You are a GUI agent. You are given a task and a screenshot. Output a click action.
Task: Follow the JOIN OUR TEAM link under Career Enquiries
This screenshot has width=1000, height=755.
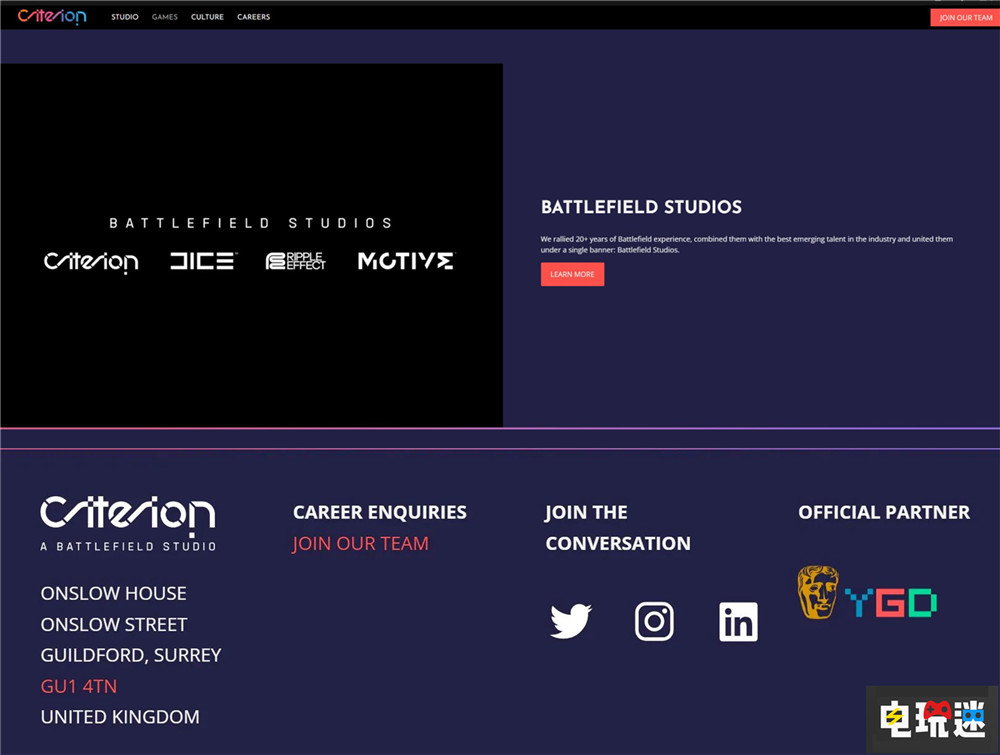pos(360,543)
